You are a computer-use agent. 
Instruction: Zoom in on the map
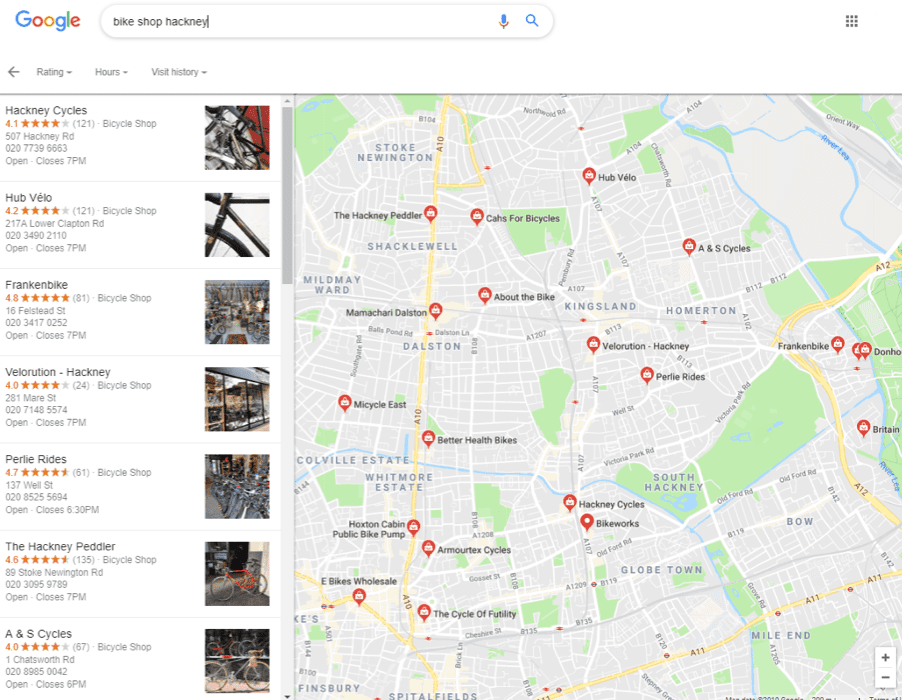[x=885, y=657]
